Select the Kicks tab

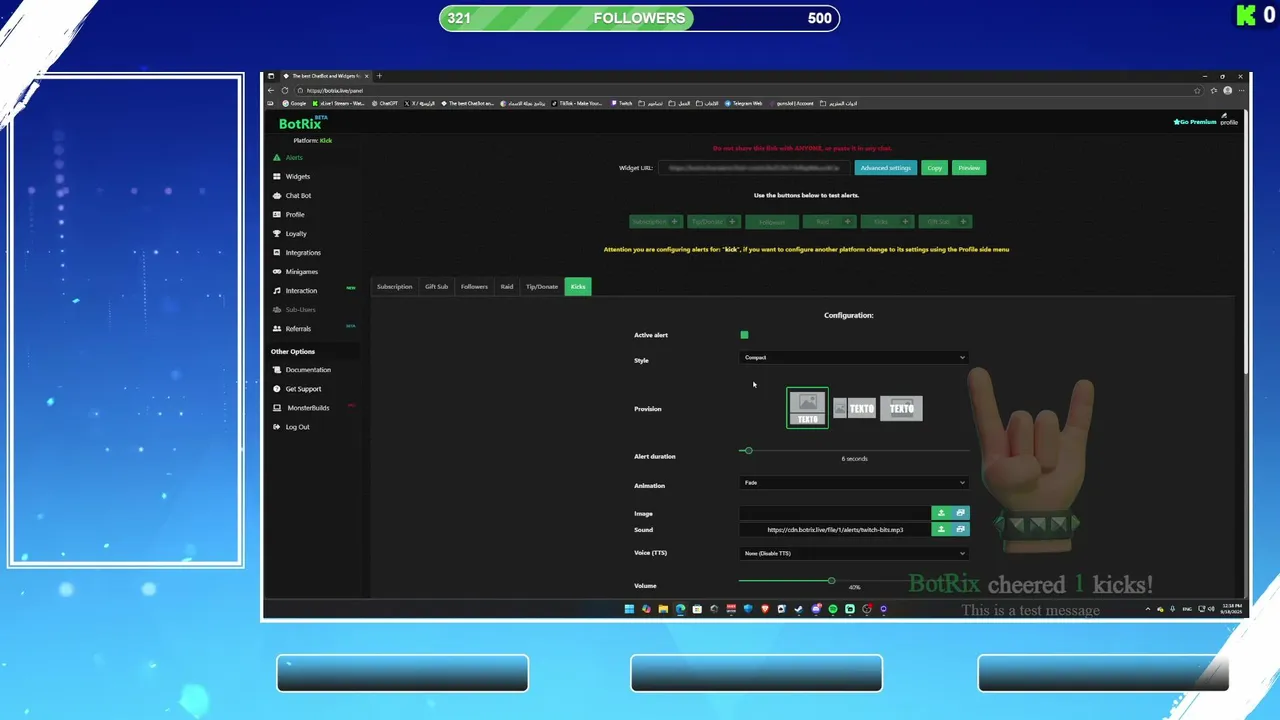(578, 287)
